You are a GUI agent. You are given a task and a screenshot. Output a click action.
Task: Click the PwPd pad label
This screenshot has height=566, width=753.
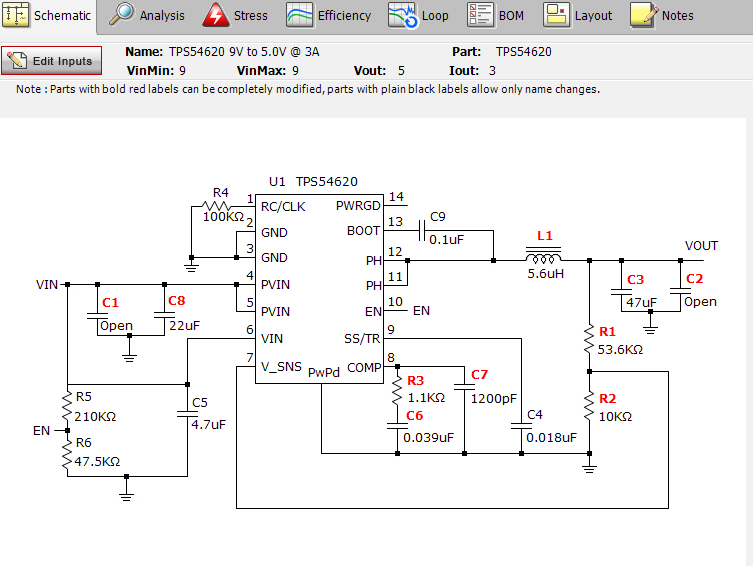pos(324,373)
